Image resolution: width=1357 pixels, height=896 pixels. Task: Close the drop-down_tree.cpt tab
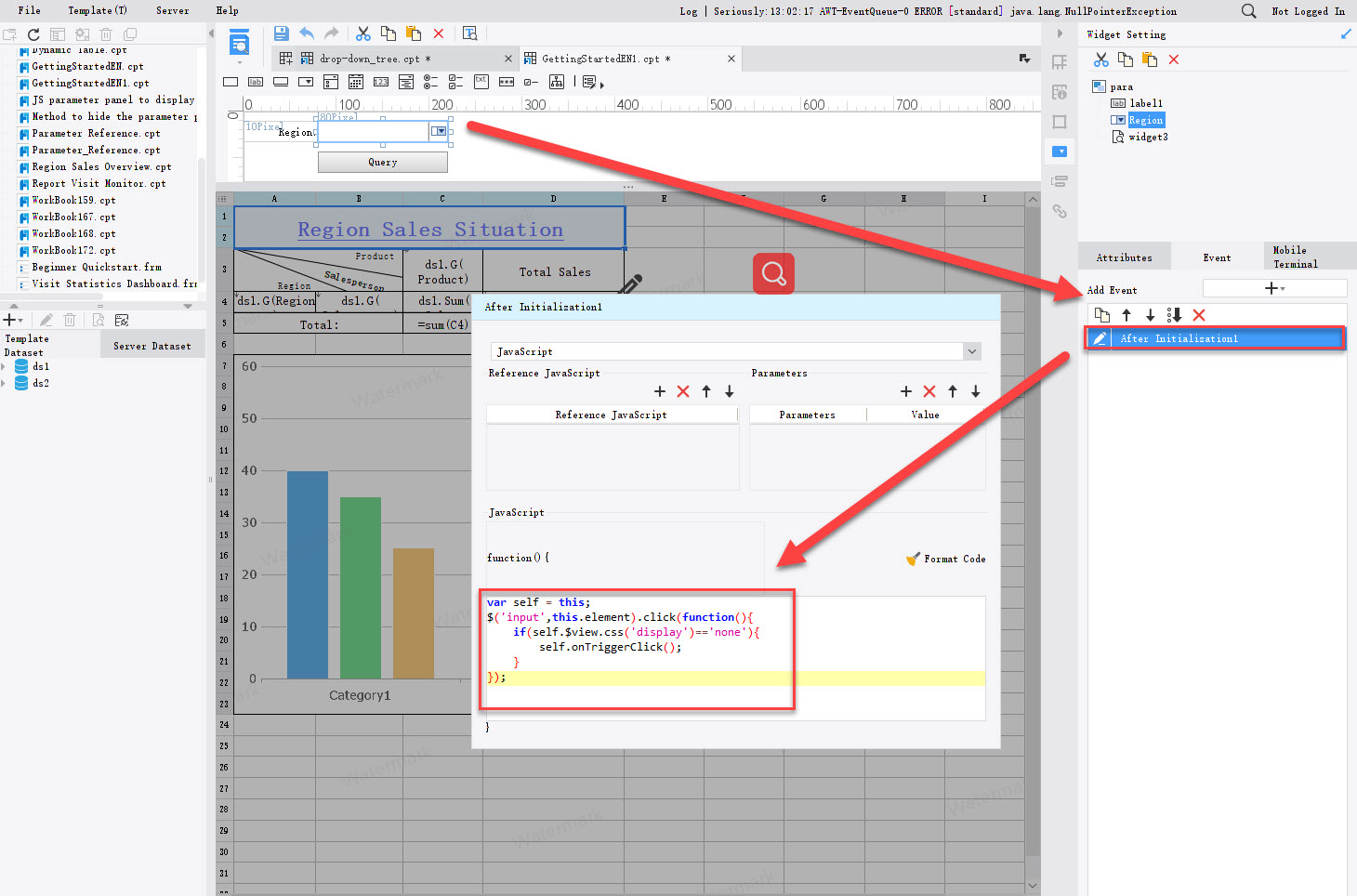point(508,59)
